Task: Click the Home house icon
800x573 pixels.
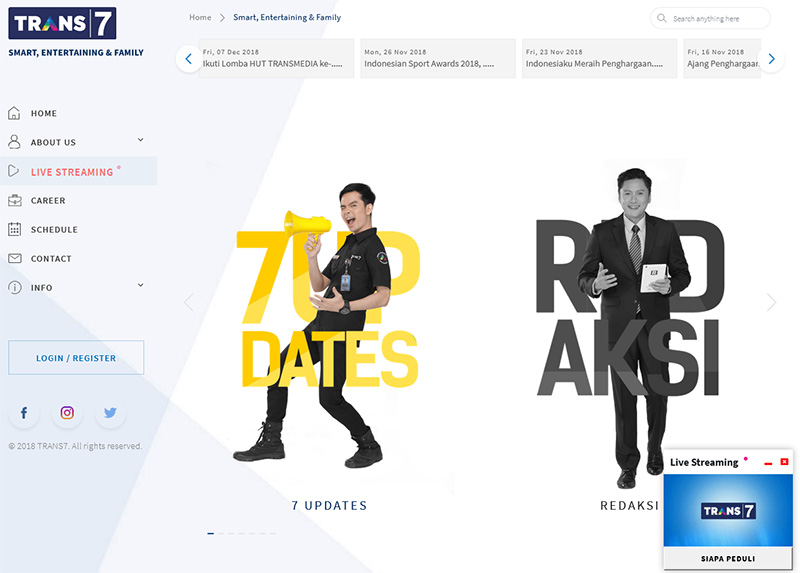Action: (14, 113)
